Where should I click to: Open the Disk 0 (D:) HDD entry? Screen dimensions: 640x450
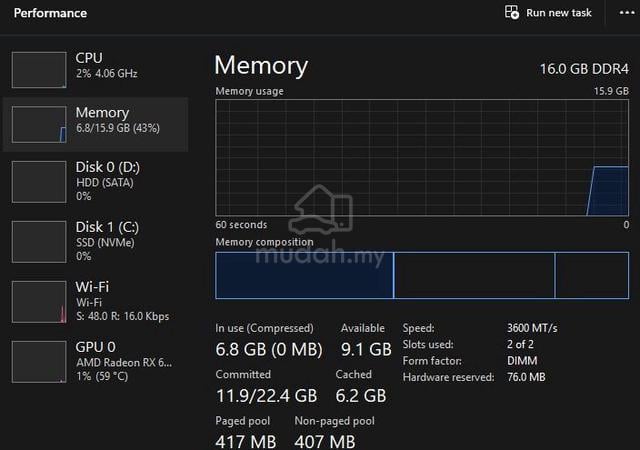coord(96,181)
